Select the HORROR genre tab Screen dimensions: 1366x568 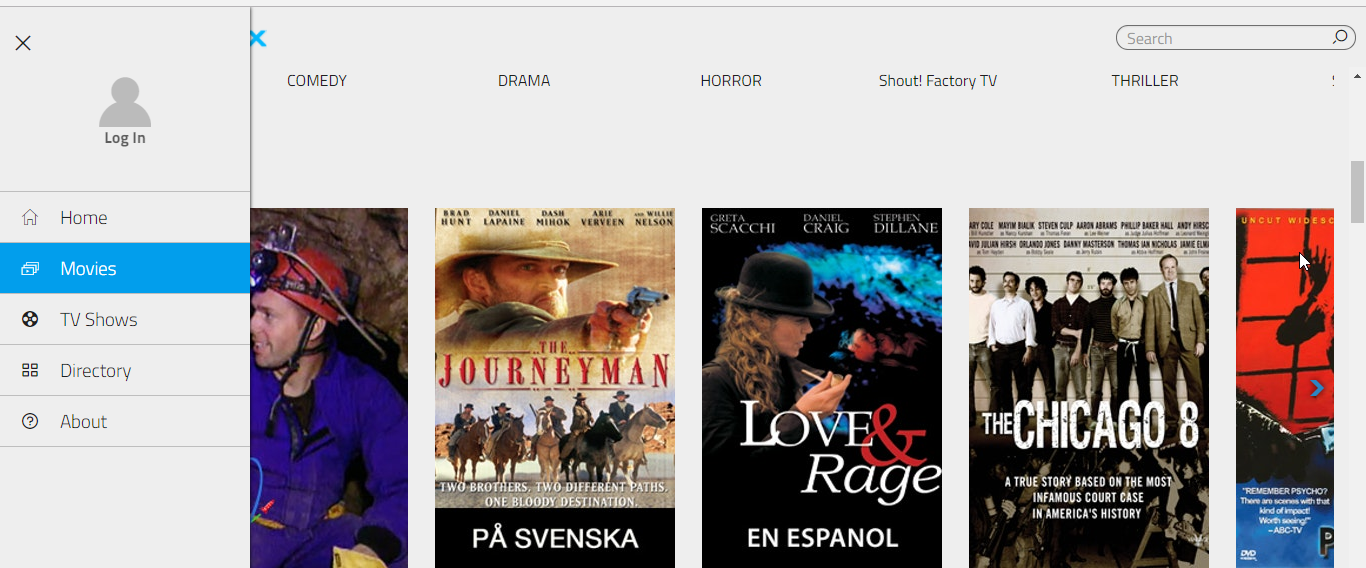[731, 81]
